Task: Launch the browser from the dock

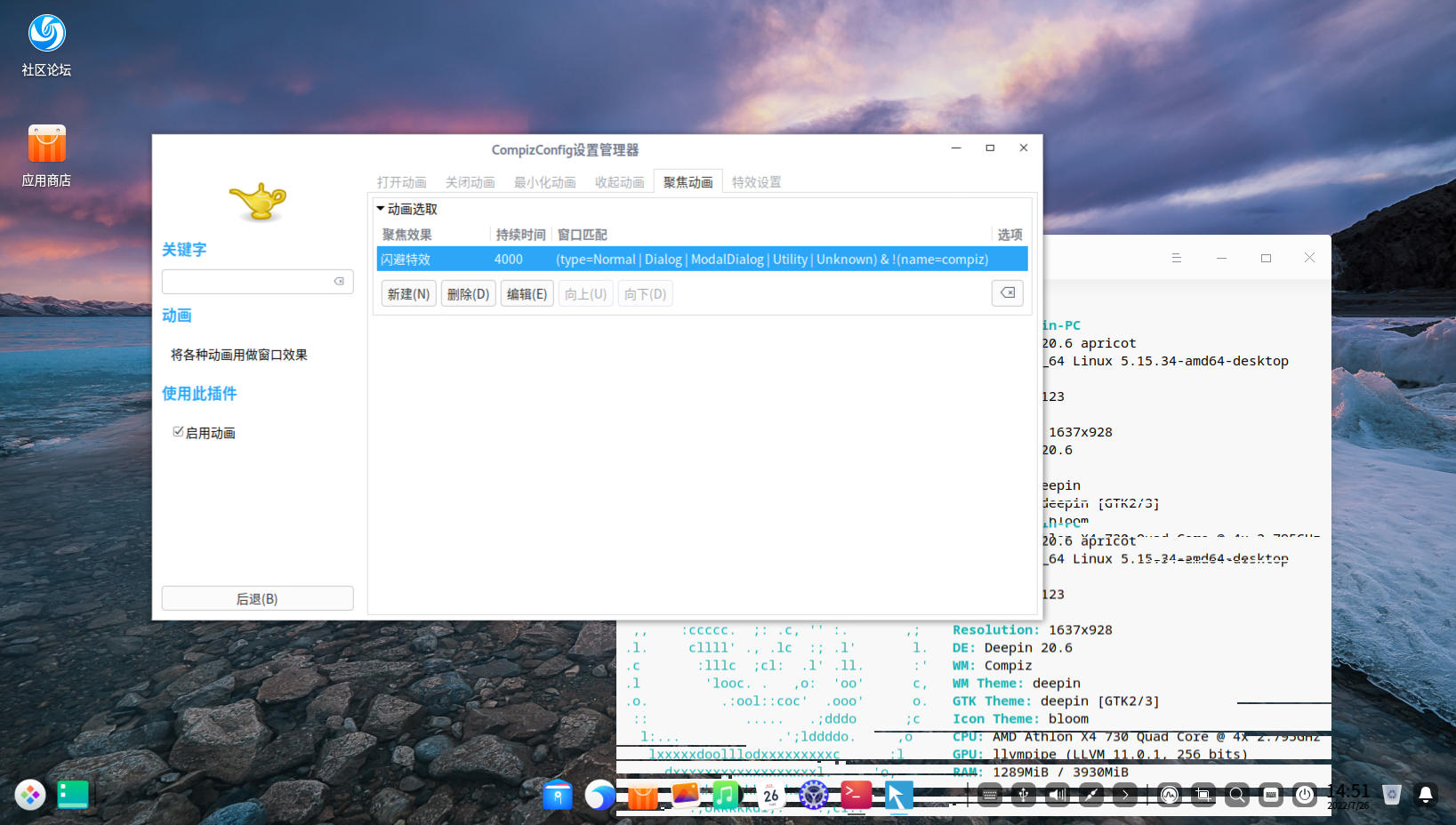Action: pos(600,795)
